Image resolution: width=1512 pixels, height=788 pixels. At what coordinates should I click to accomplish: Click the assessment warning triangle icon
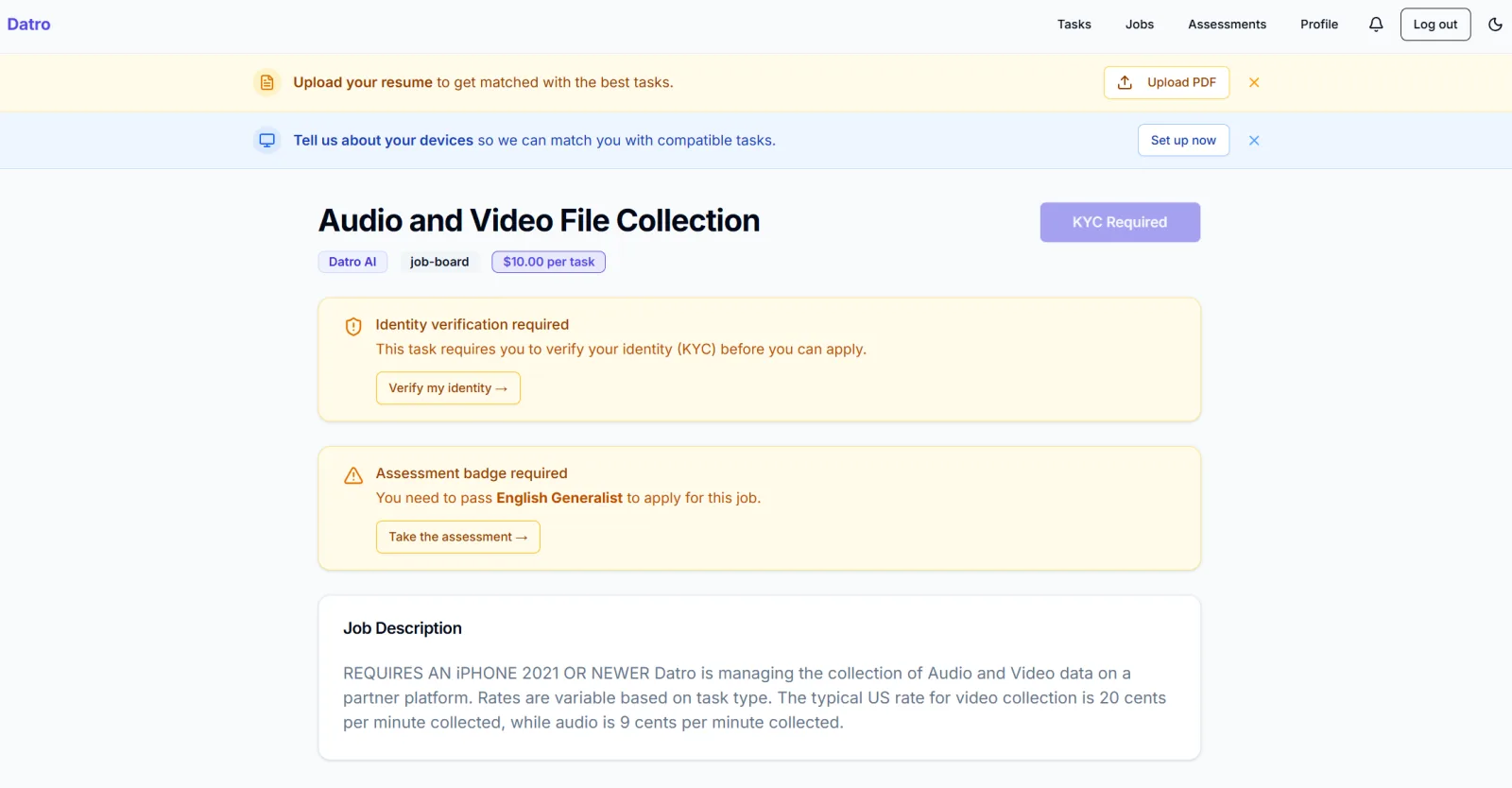[353, 475]
